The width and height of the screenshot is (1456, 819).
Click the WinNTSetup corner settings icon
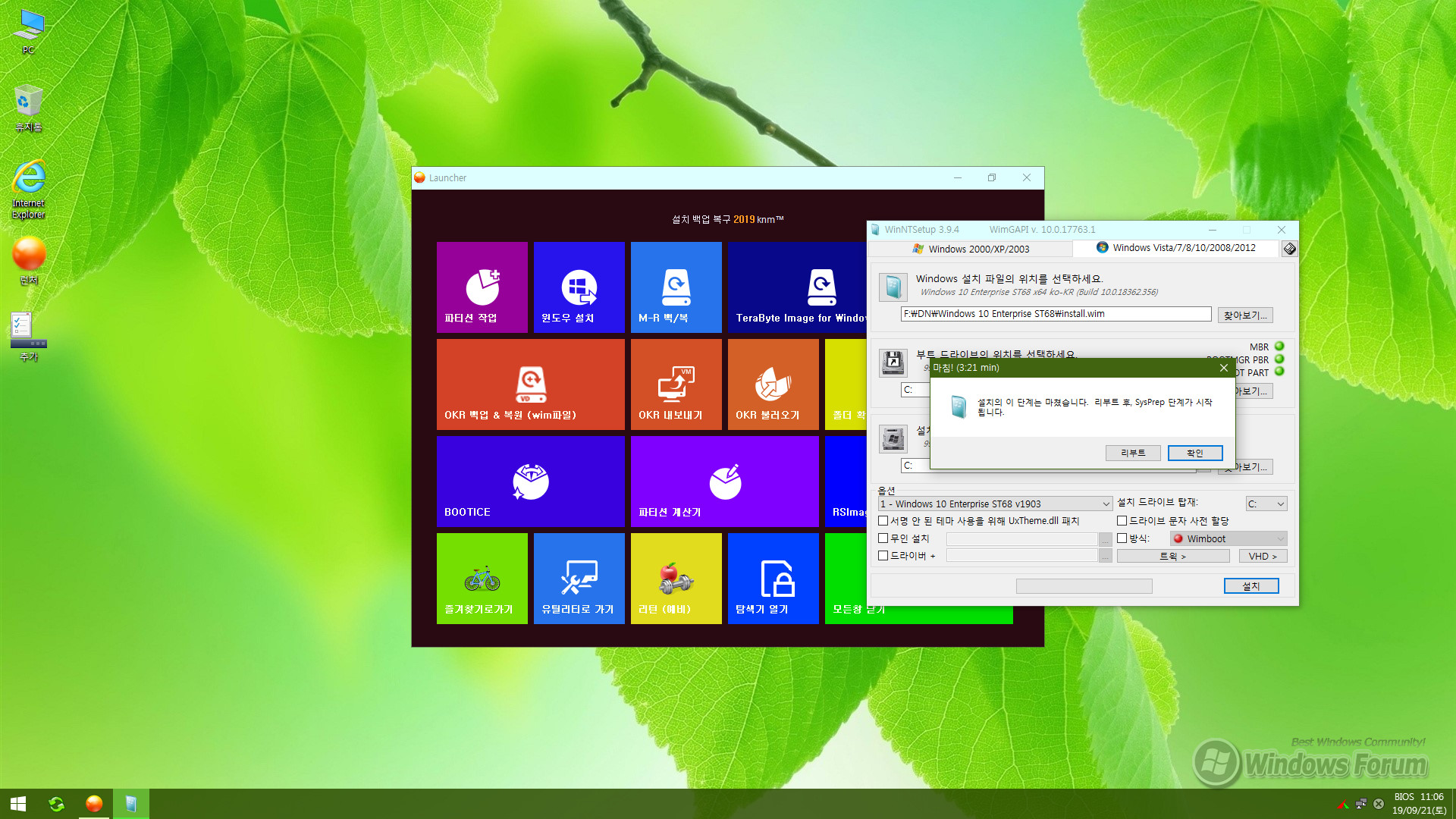1289,249
